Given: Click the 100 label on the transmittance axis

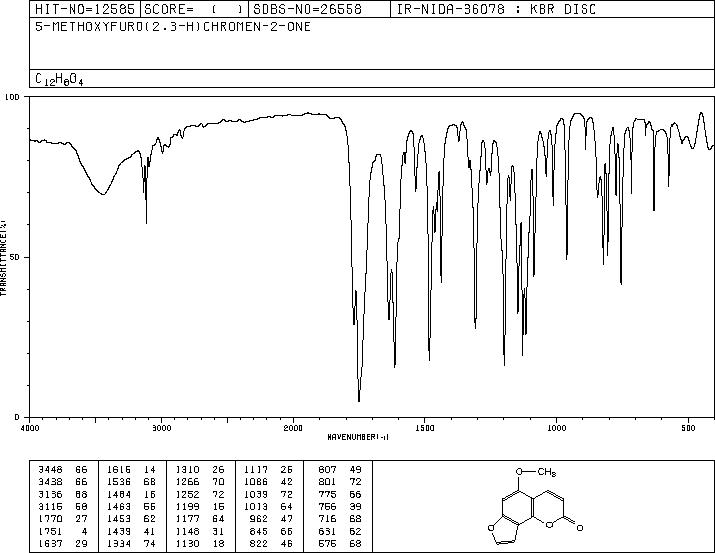Looking at the screenshot, I should (x=12, y=97).
